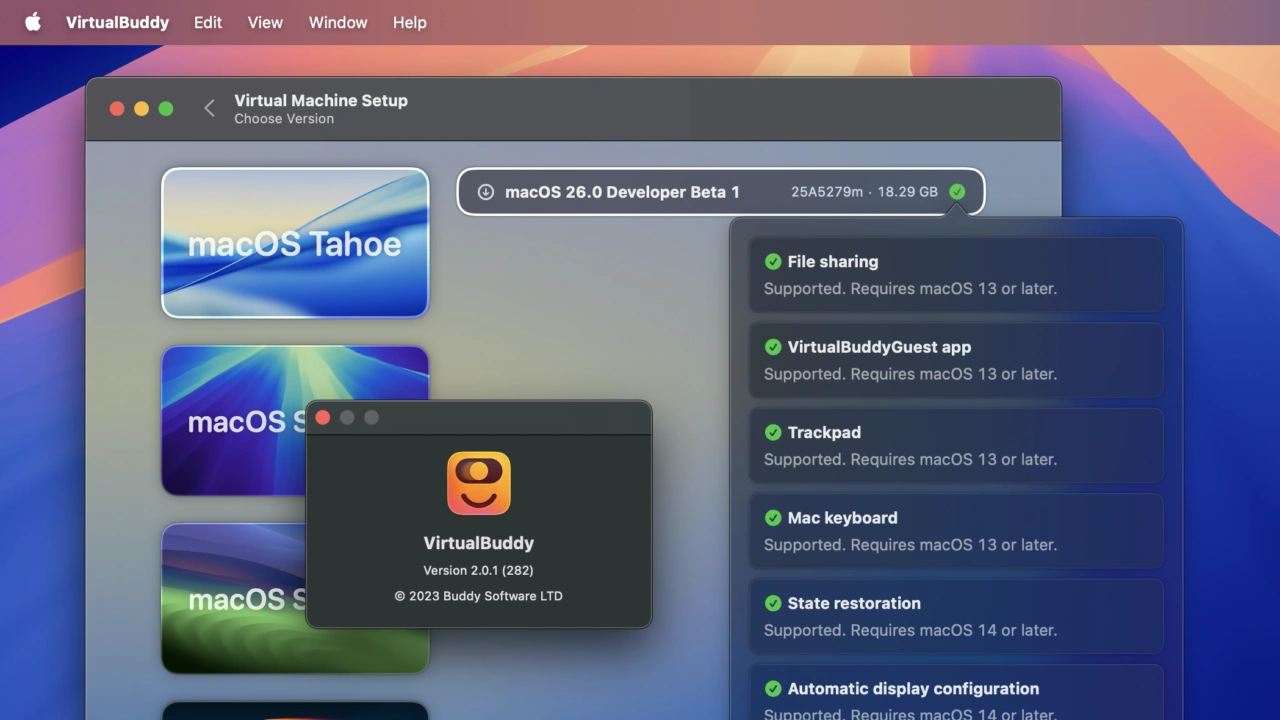This screenshot has height=720, width=1280.
Task: Open the View menu
Action: (265, 22)
